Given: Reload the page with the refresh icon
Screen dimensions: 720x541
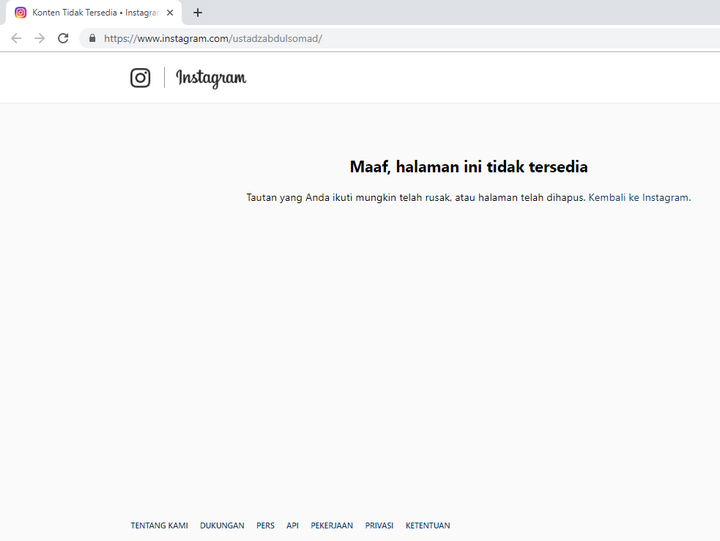Looking at the screenshot, I should tap(63, 38).
